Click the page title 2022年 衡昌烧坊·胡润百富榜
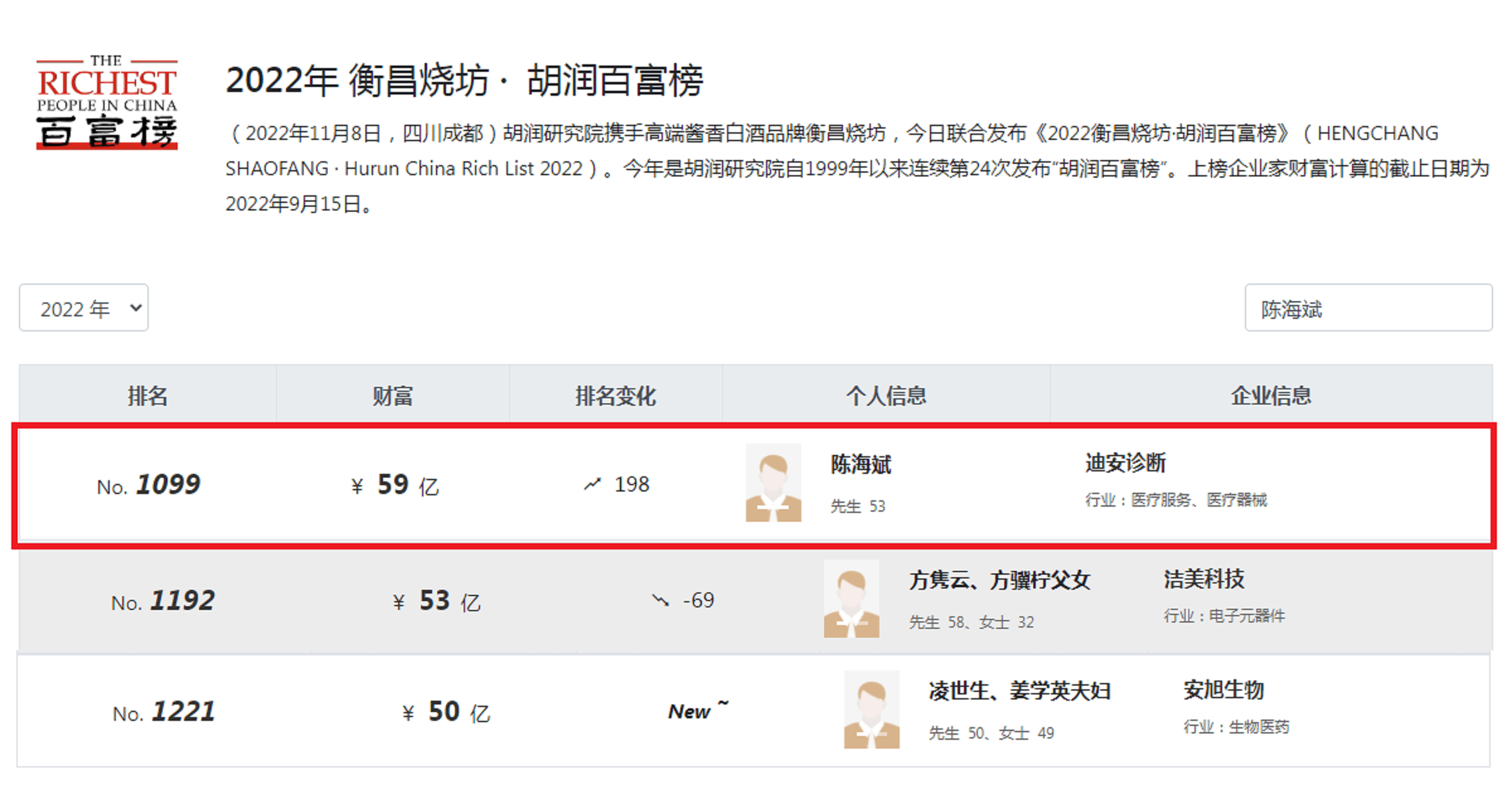 click(x=464, y=81)
